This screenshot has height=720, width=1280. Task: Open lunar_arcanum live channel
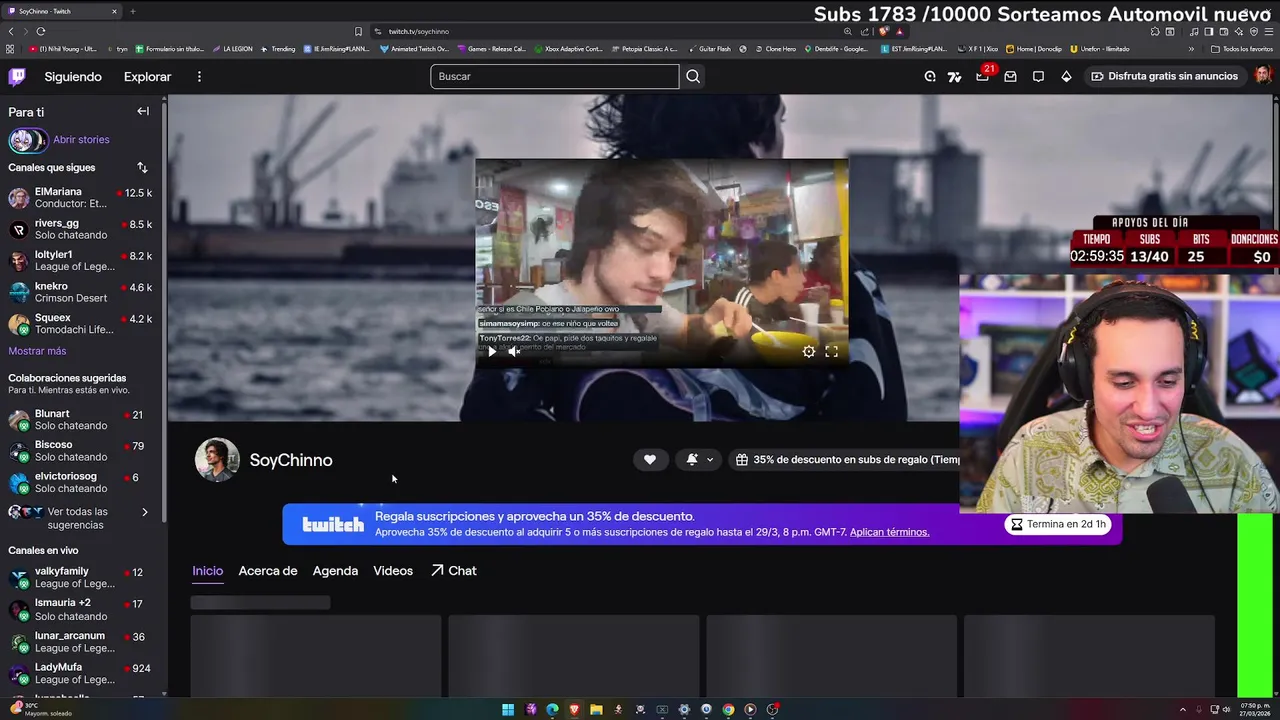point(80,641)
